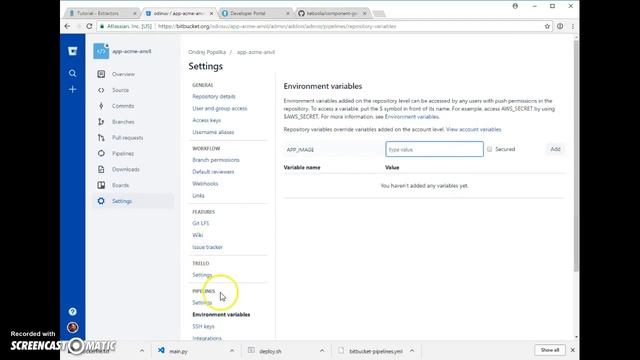Open a new browser tab
Viewport: 640px width, 360px height.
(379, 14)
